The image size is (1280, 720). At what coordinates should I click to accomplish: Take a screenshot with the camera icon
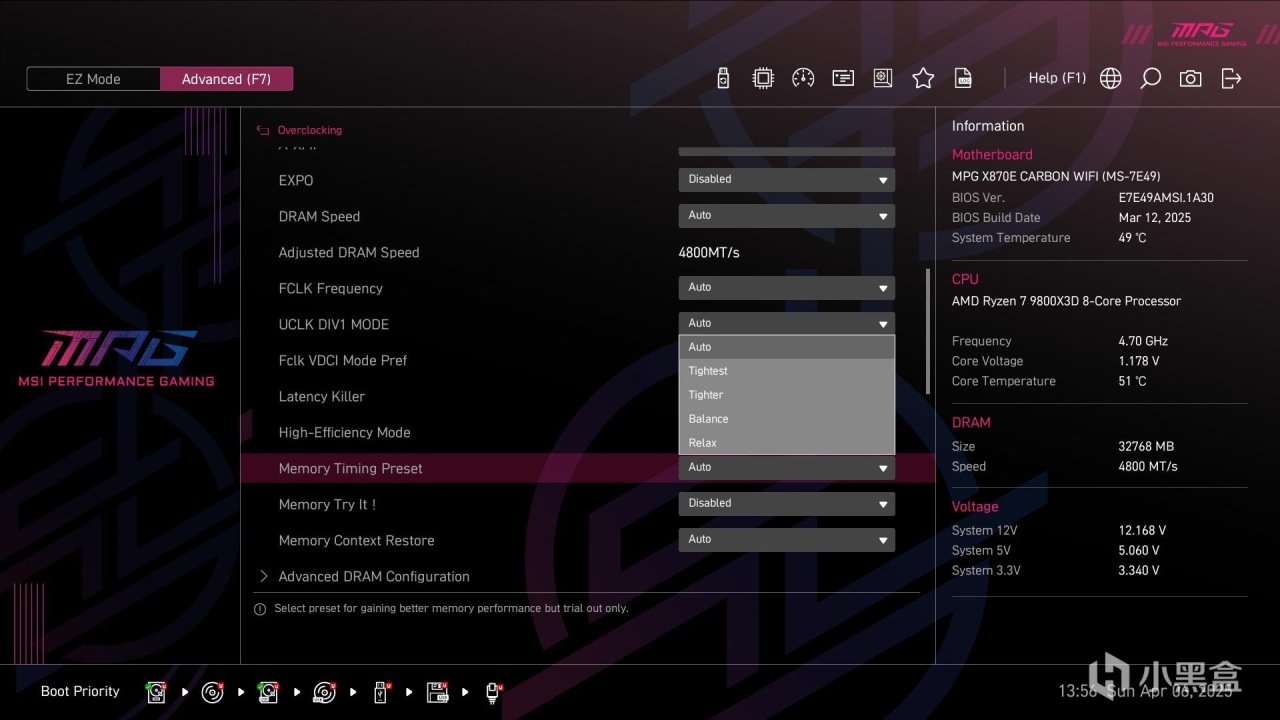[1190, 78]
